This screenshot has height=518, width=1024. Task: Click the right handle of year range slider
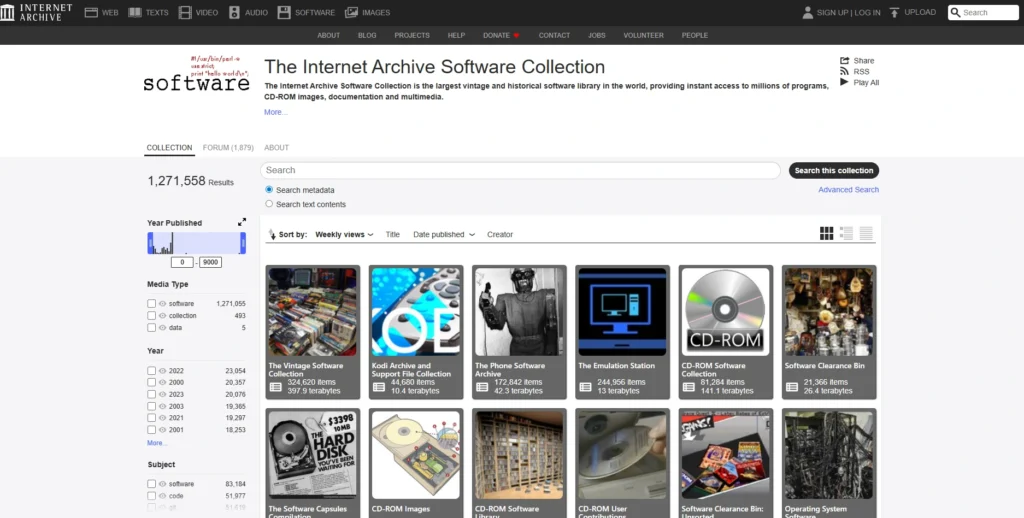243,243
